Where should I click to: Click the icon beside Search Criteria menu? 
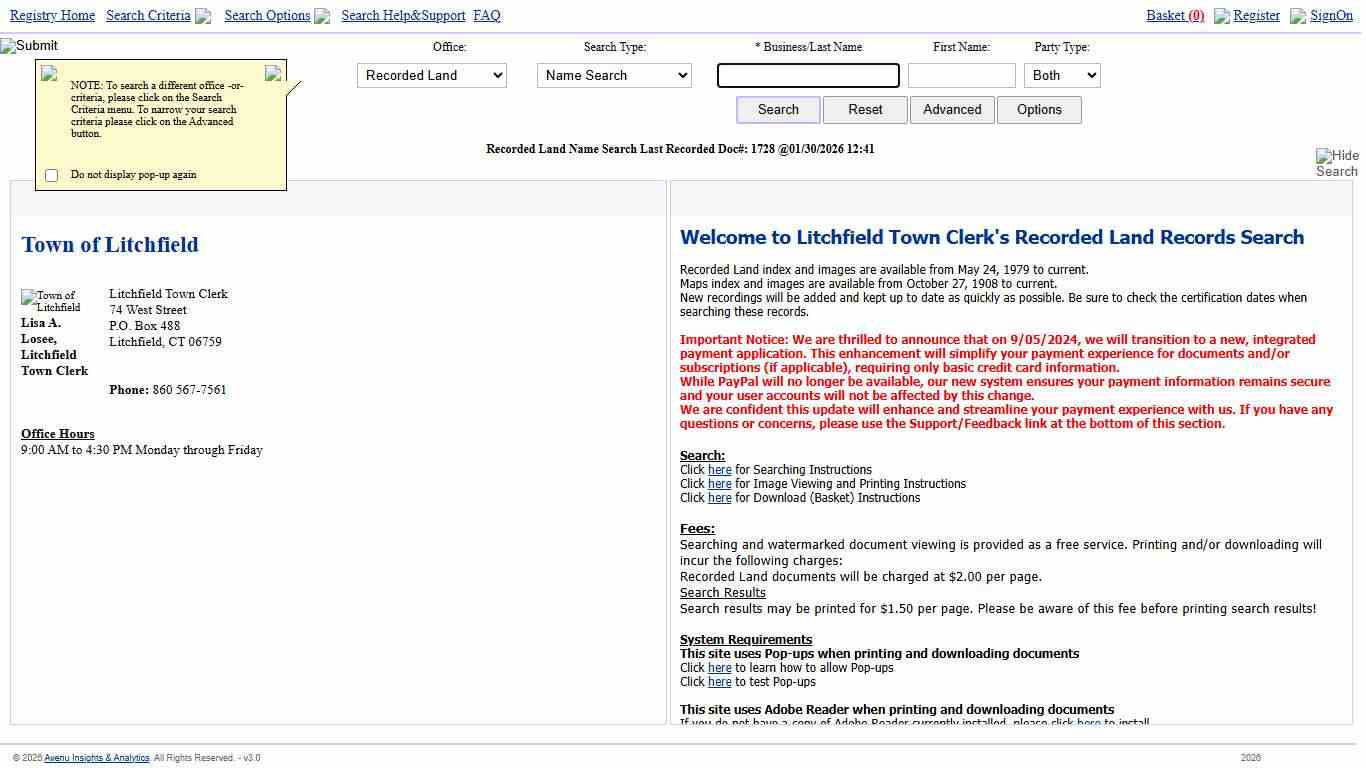click(x=203, y=16)
